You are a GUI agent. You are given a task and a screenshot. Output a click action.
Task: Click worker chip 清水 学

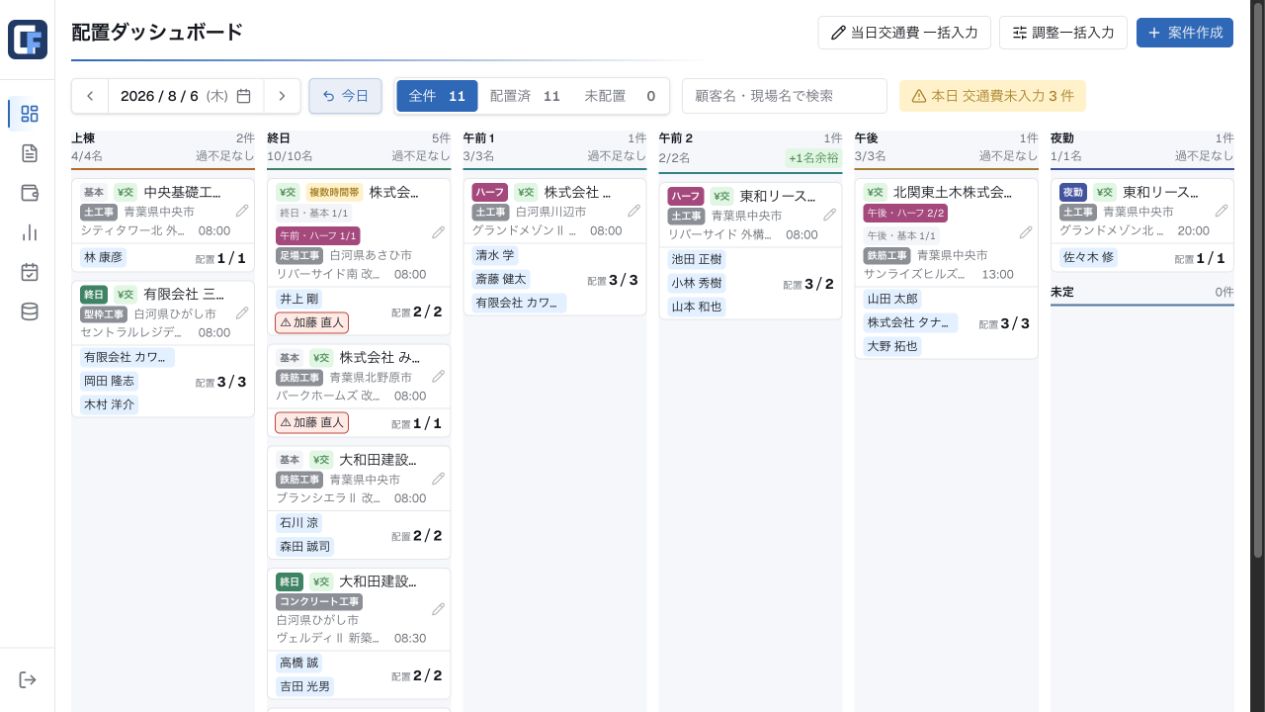point(495,255)
